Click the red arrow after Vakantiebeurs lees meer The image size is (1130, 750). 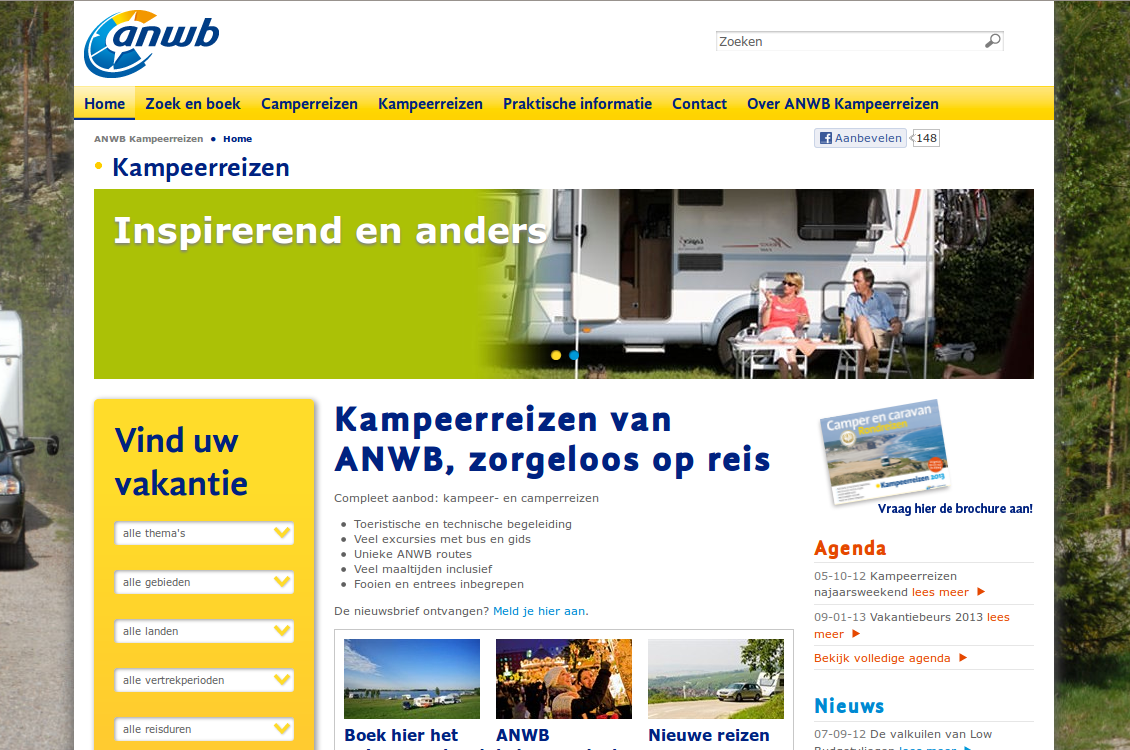tap(856, 633)
